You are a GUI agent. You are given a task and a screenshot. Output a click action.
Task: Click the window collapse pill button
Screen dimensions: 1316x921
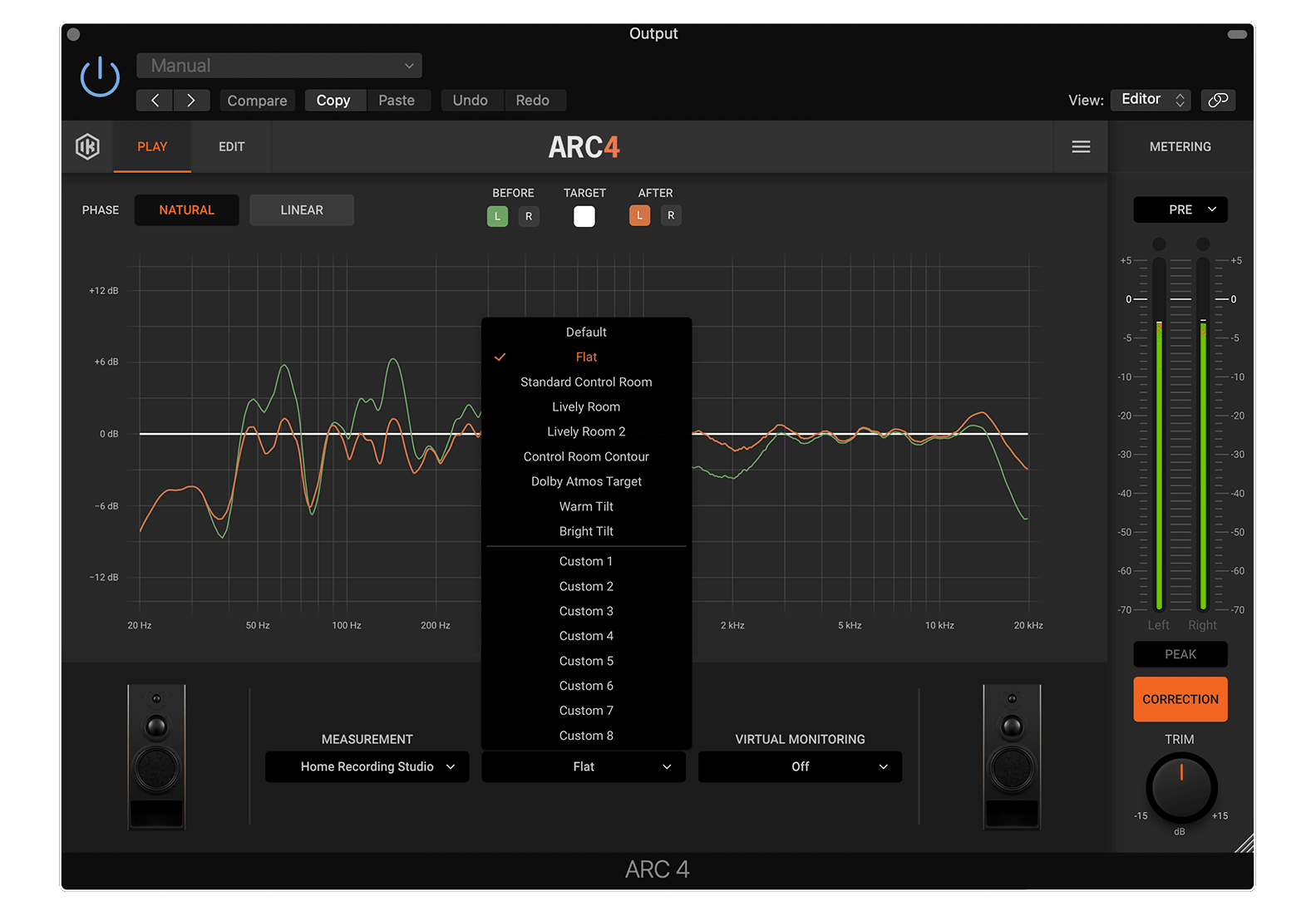click(1237, 34)
